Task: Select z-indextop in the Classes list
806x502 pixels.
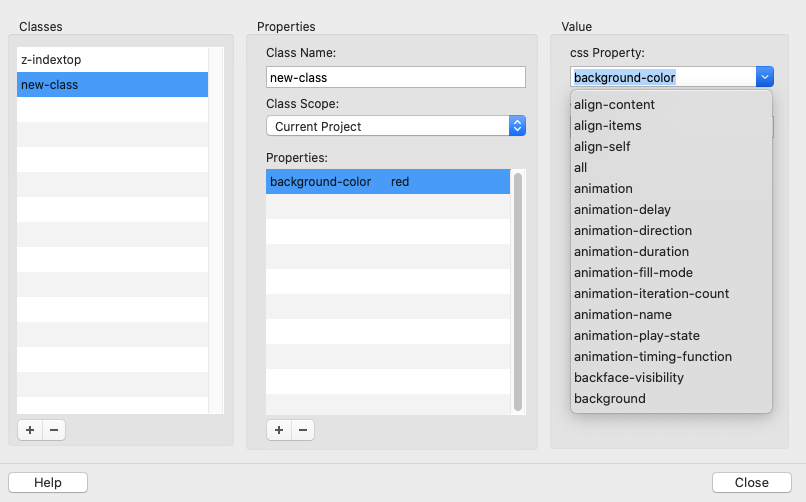Action: pyautogui.click(x=112, y=60)
